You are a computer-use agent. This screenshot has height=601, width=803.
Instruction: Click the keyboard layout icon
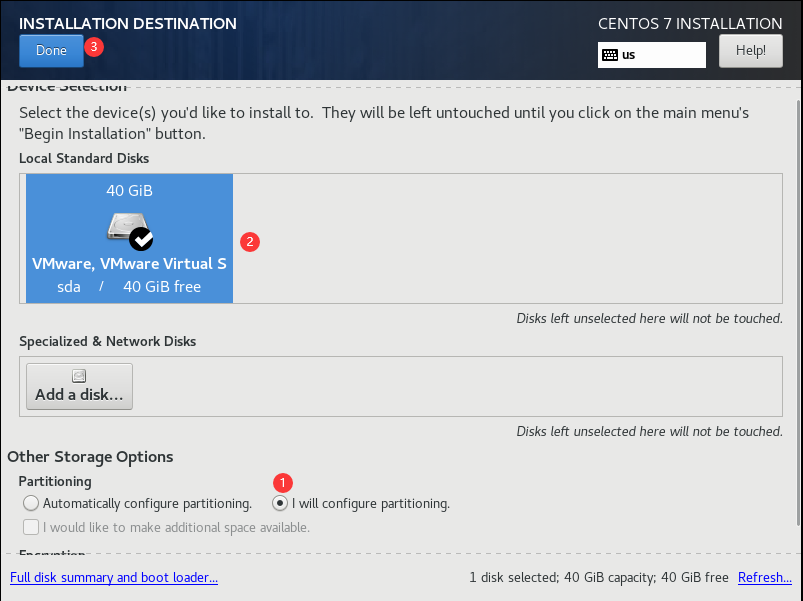[609, 55]
